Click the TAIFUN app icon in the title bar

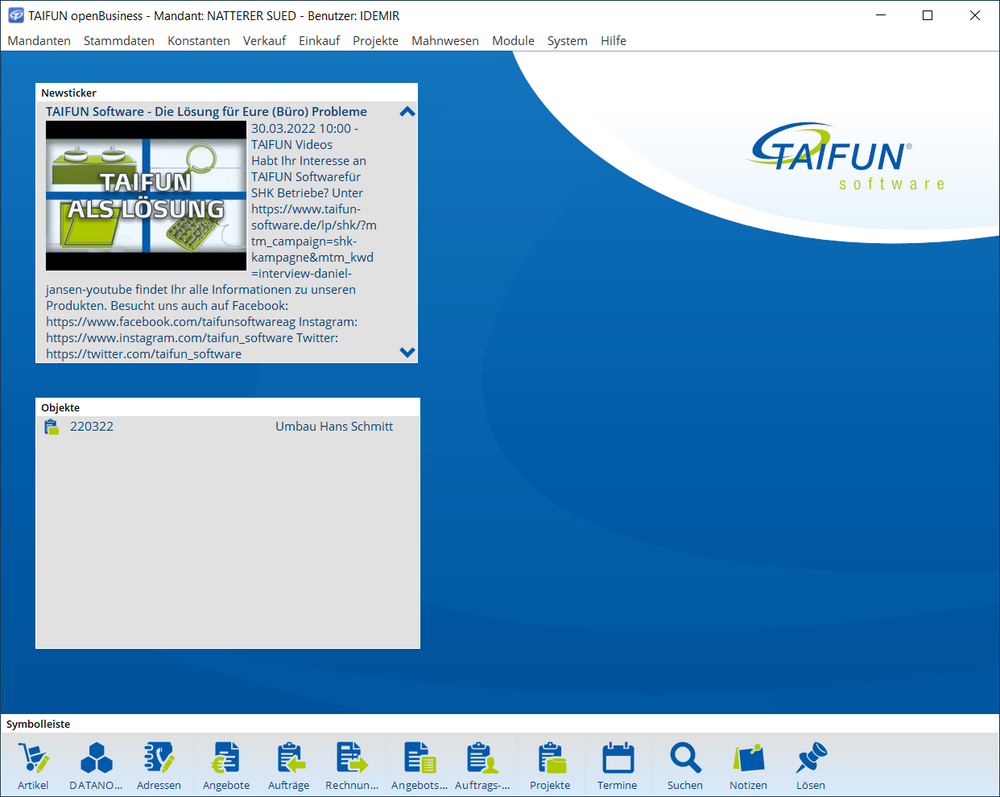click(15, 15)
